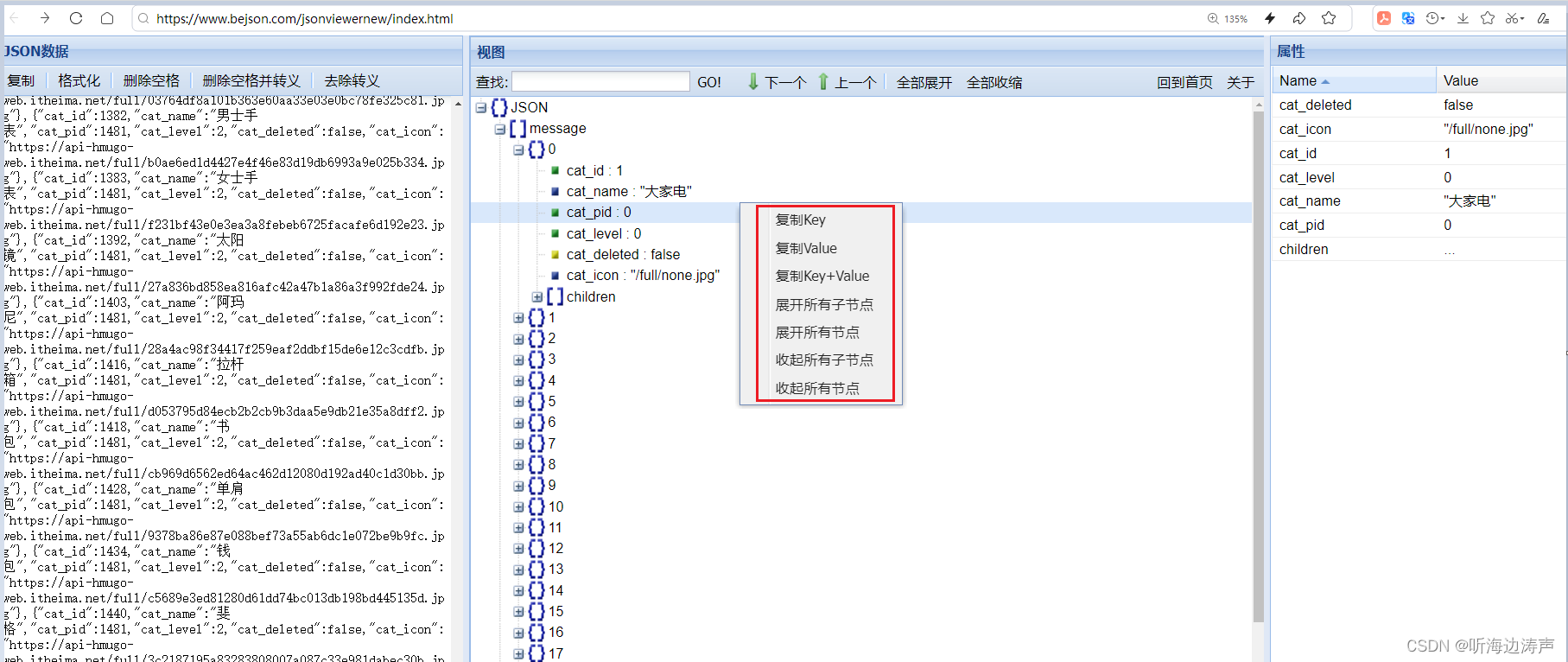Open the scissors screenshot tool
The height and width of the screenshot is (662, 1568).
click(1514, 18)
